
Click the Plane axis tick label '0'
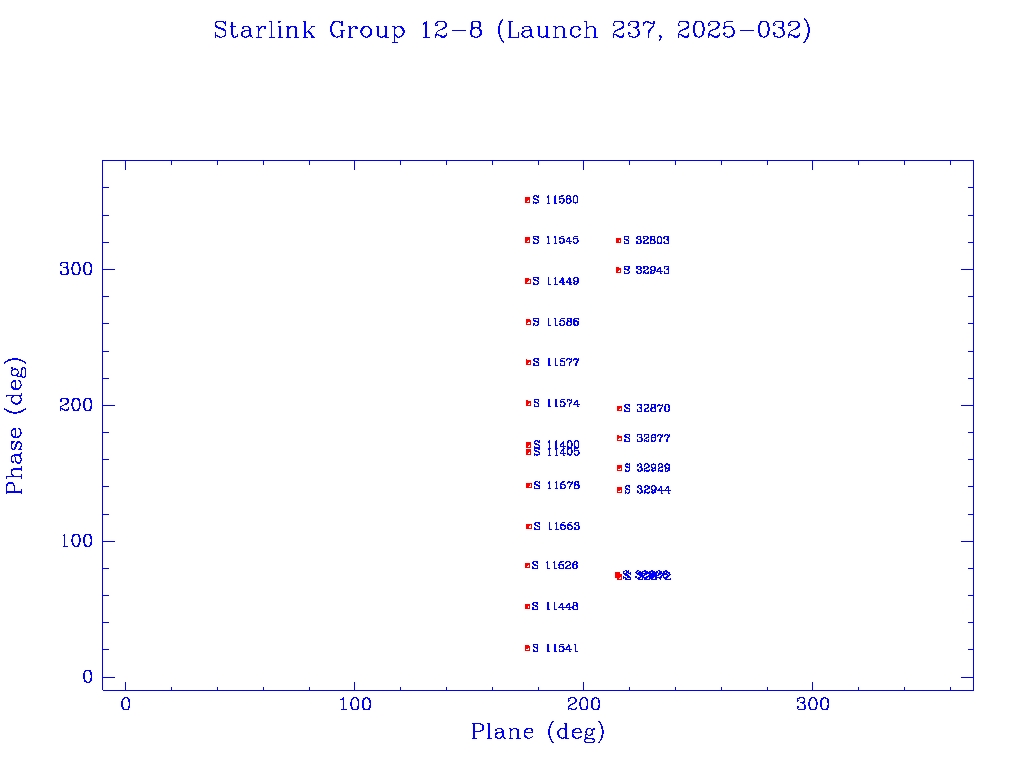(x=125, y=704)
